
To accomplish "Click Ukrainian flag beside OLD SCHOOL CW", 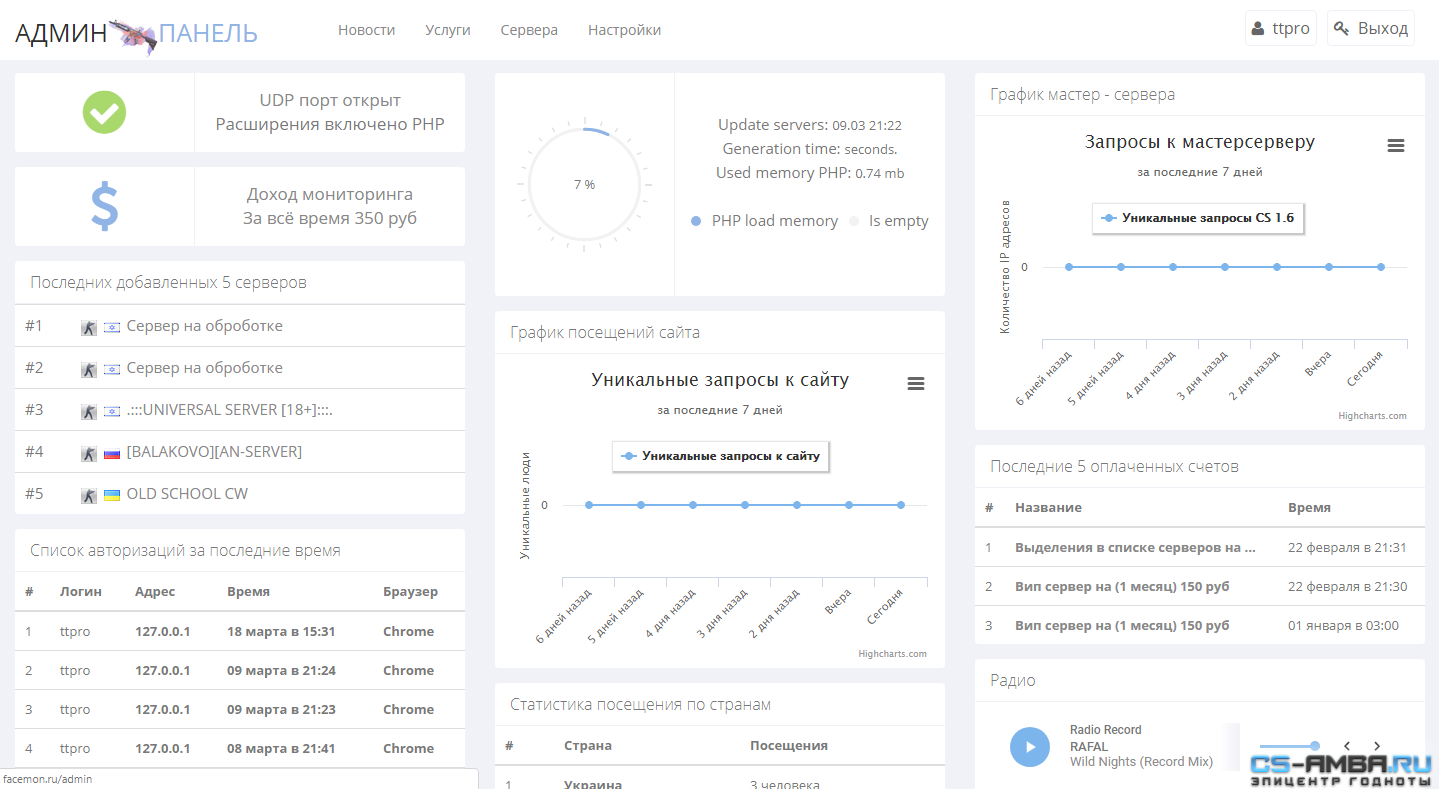I will coord(111,494).
